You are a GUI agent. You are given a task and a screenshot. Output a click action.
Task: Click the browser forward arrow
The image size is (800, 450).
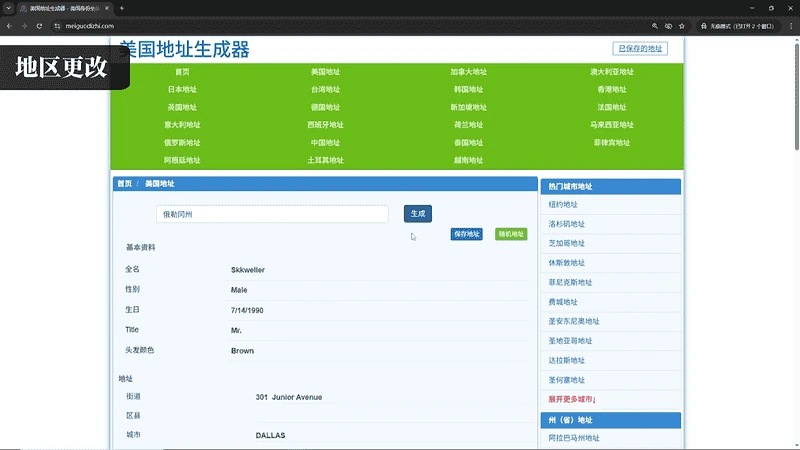[24, 26]
